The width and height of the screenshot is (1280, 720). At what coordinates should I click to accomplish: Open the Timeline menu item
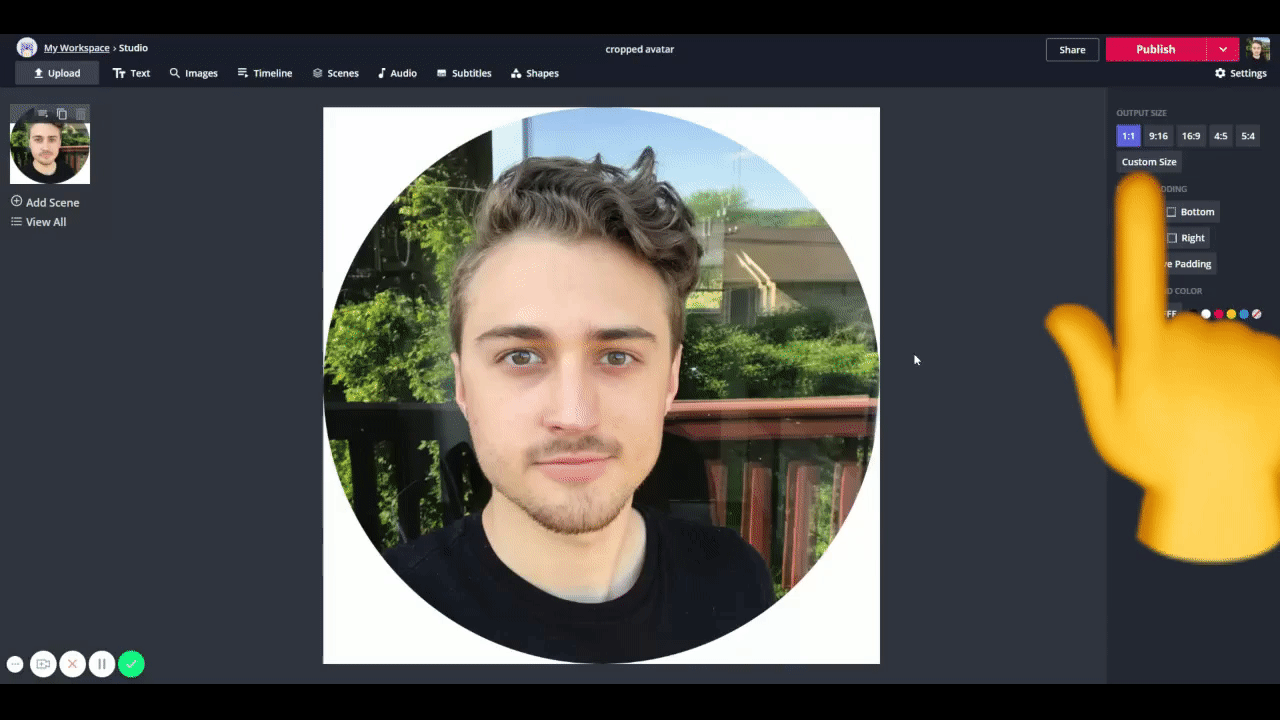265,73
